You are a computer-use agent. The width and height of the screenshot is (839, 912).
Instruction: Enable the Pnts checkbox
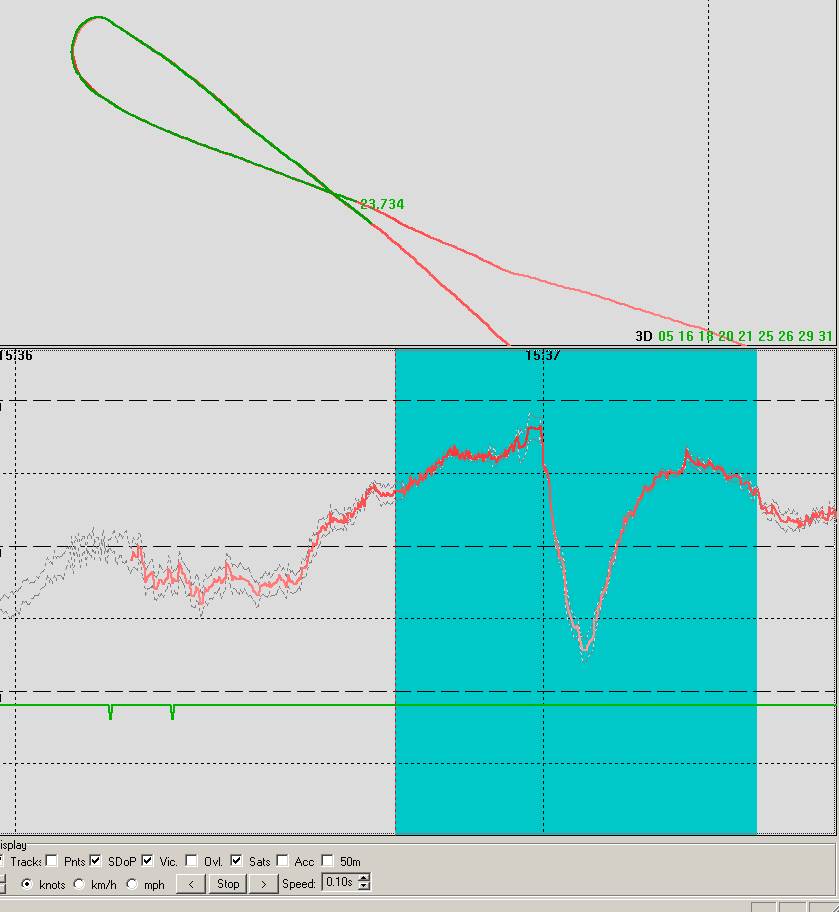click(52, 861)
